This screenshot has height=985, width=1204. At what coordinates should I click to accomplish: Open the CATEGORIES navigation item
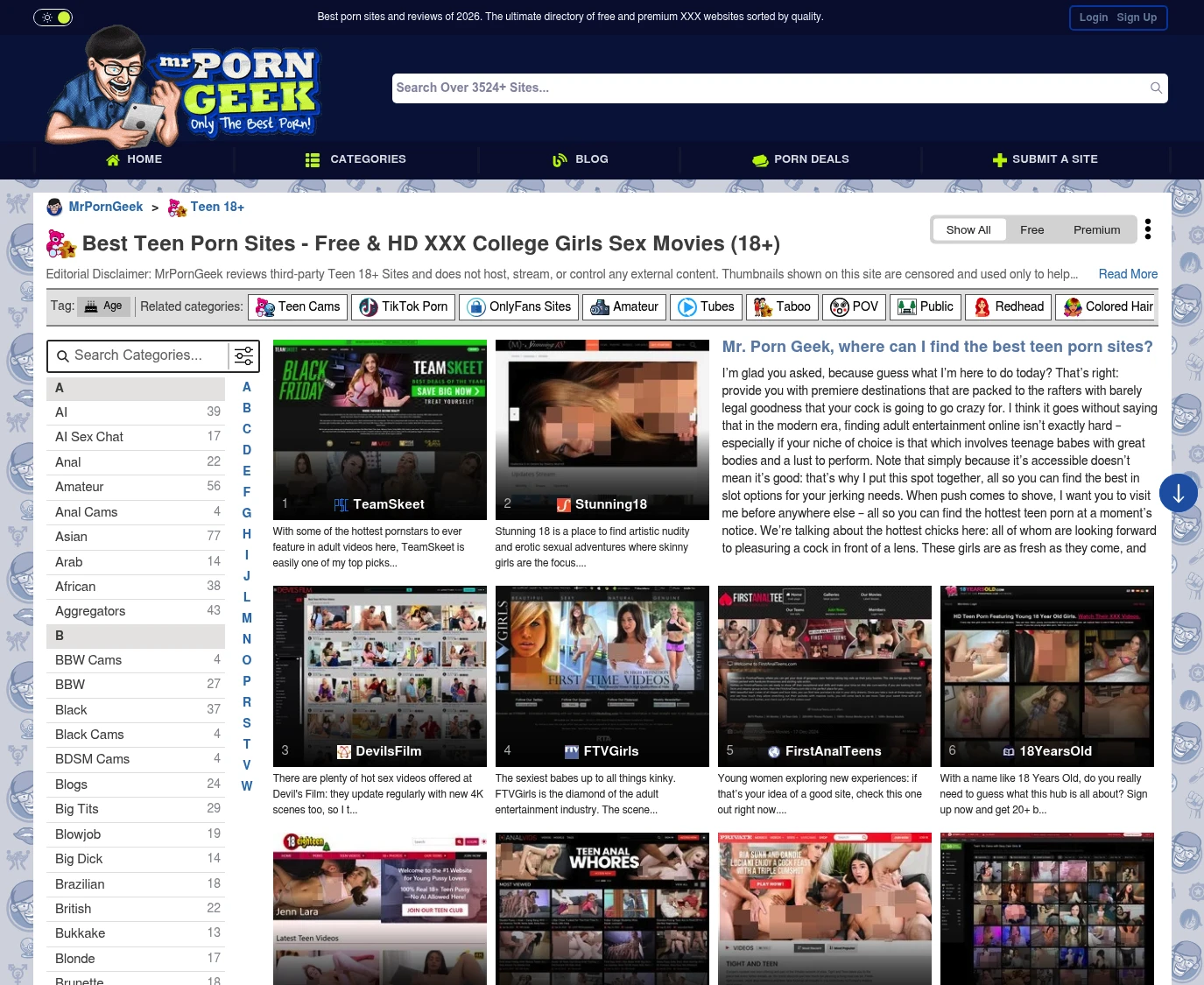(356, 159)
